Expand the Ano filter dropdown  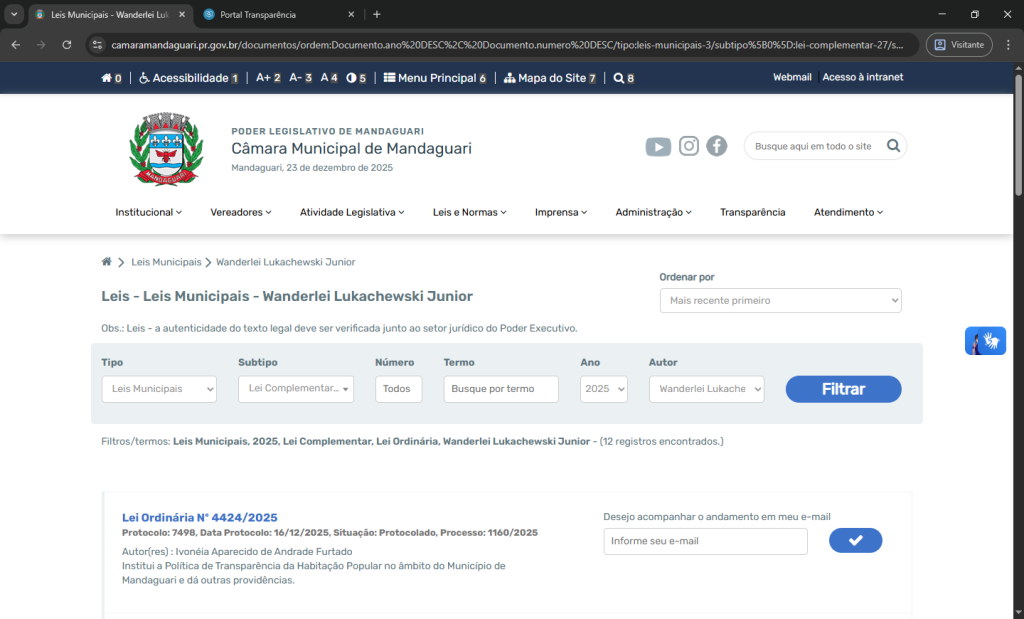pos(604,389)
